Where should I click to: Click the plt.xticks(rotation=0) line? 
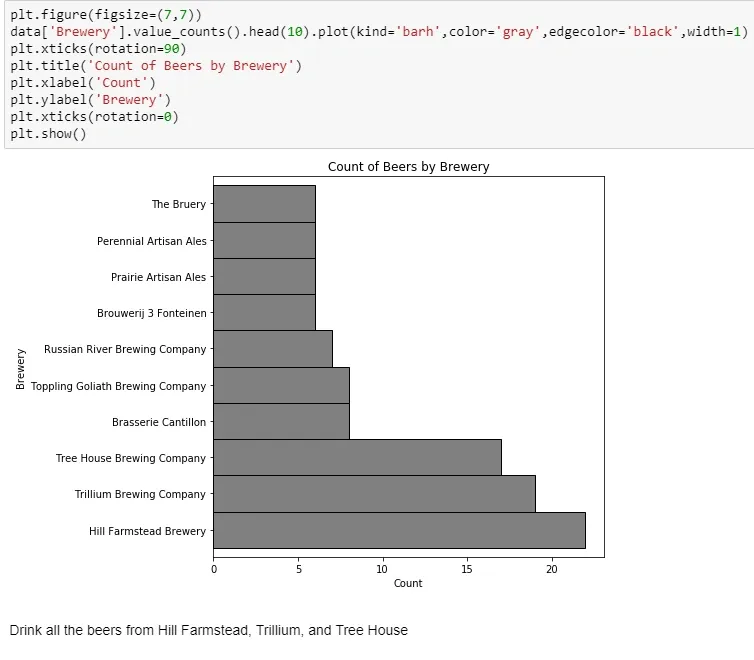94,117
